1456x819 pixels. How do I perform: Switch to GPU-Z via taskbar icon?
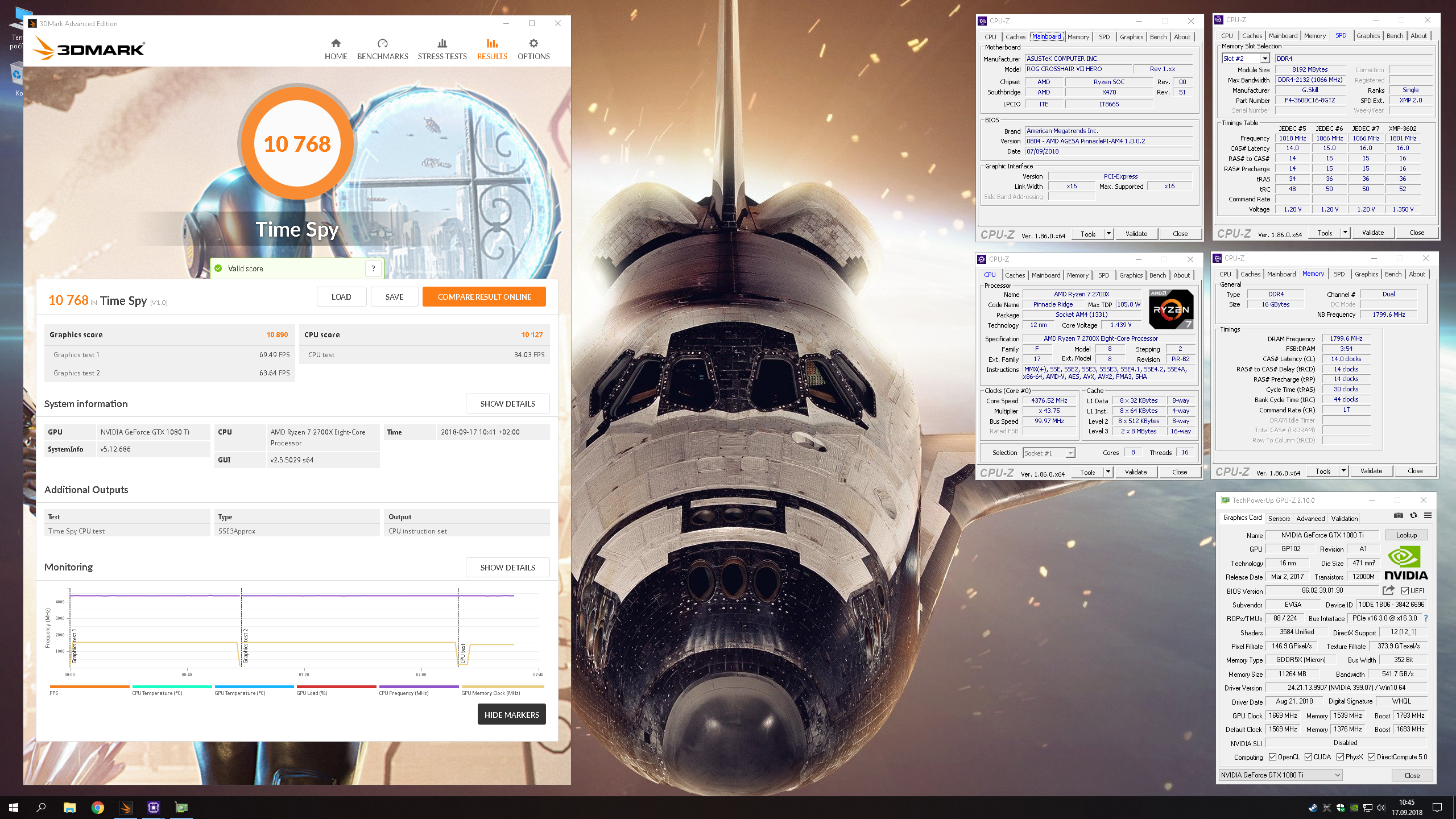(x=181, y=807)
